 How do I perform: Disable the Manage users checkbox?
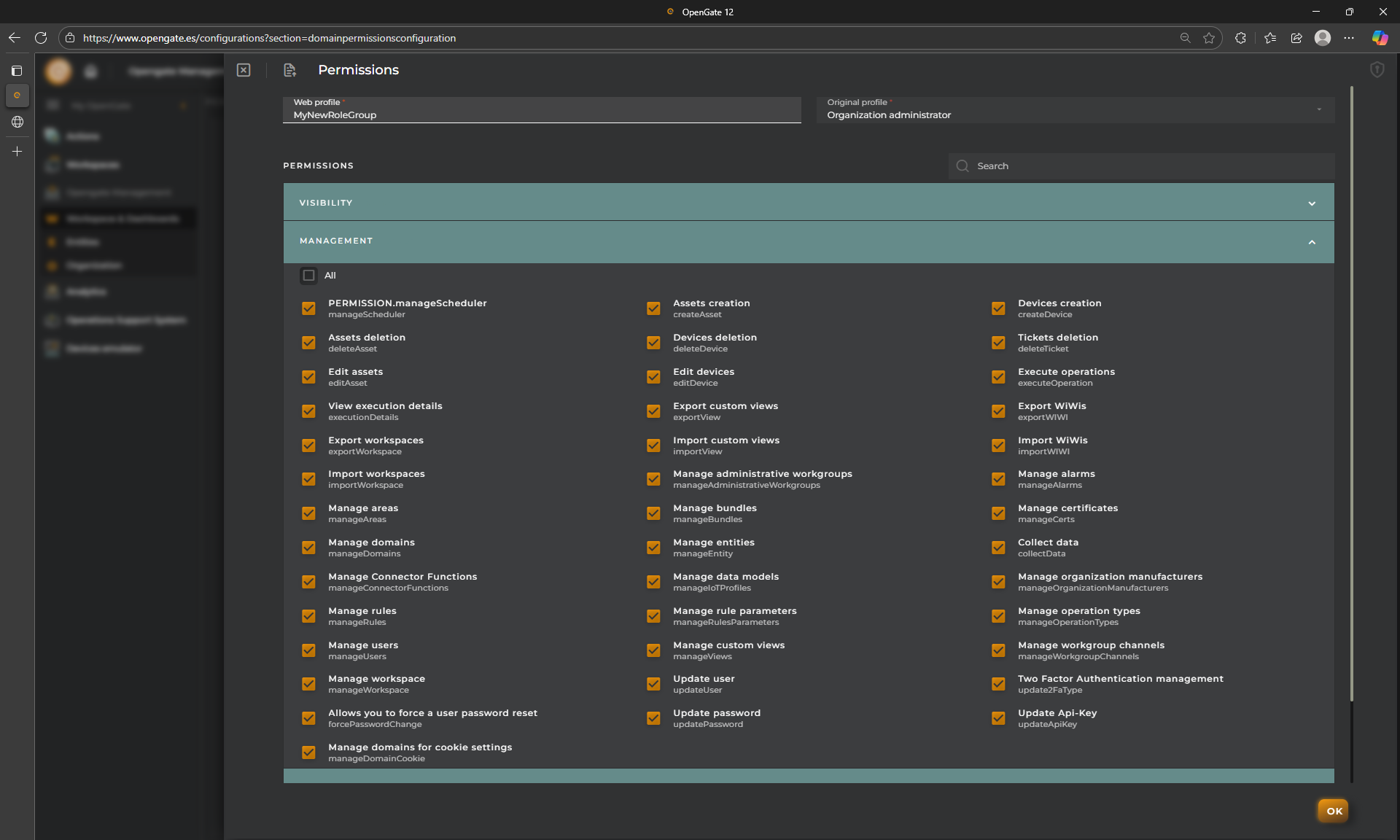pos(308,650)
